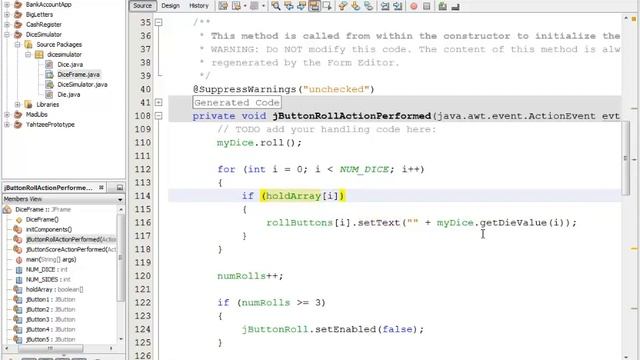This screenshot has width=640, height=360.
Task: Click the editor Back navigation icon
Action: [x=236, y=6]
